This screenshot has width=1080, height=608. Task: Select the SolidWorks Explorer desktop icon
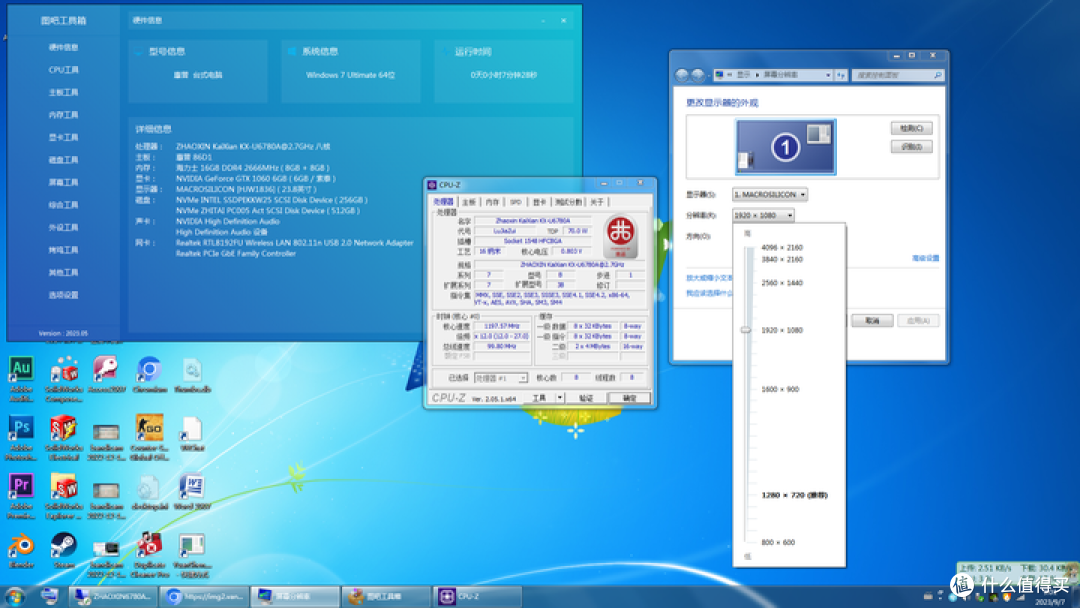coord(63,496)
